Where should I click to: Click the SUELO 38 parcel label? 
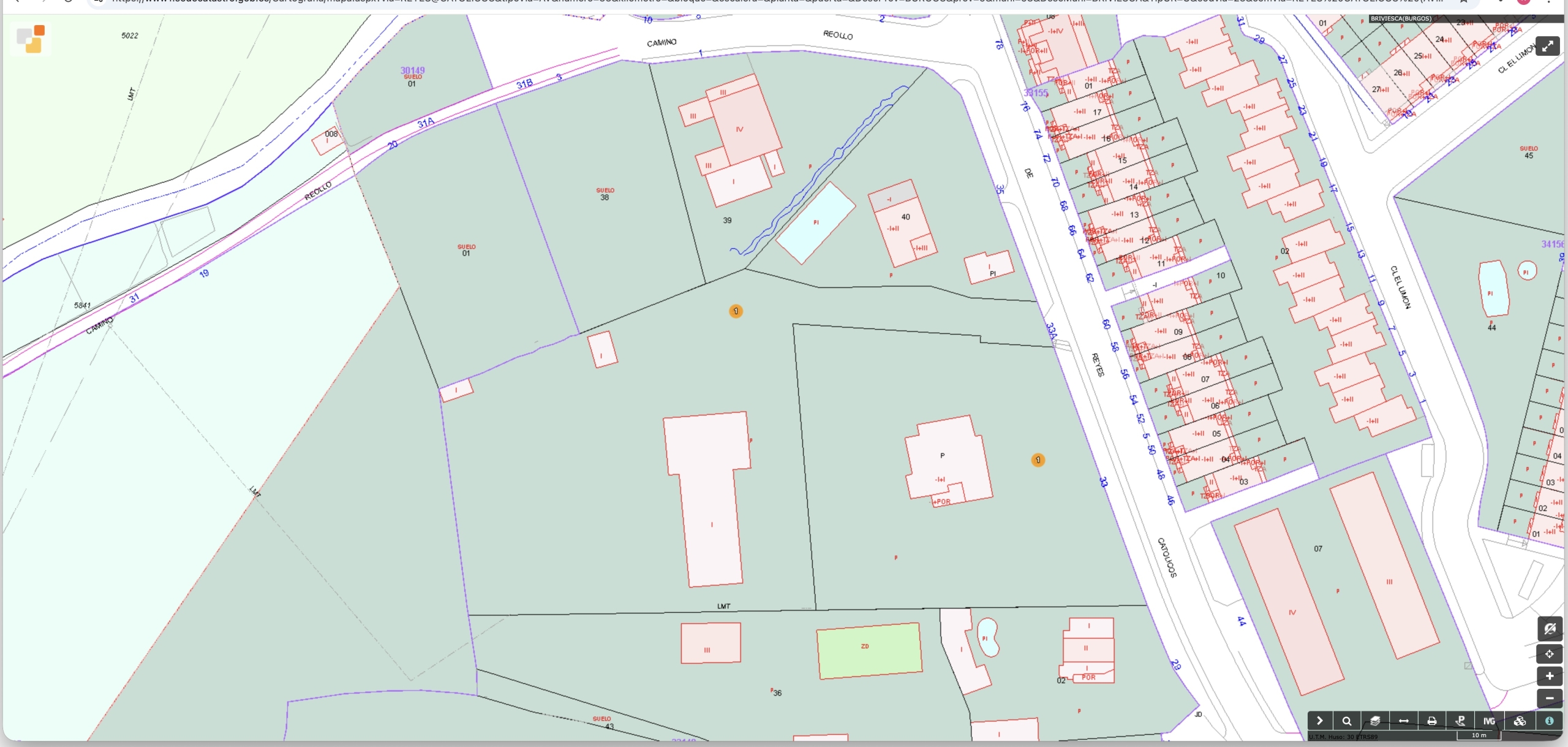[605, 194]
